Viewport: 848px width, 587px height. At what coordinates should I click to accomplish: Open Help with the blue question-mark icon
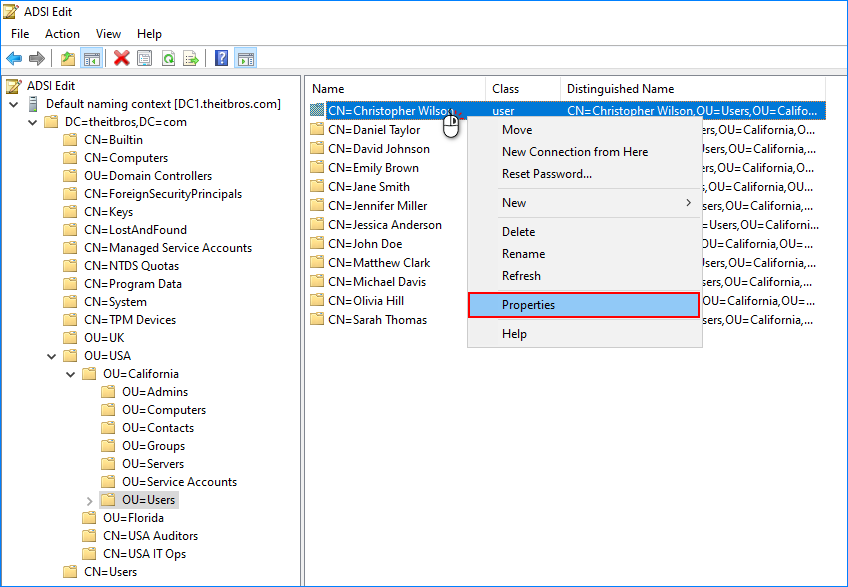(221, 58)
